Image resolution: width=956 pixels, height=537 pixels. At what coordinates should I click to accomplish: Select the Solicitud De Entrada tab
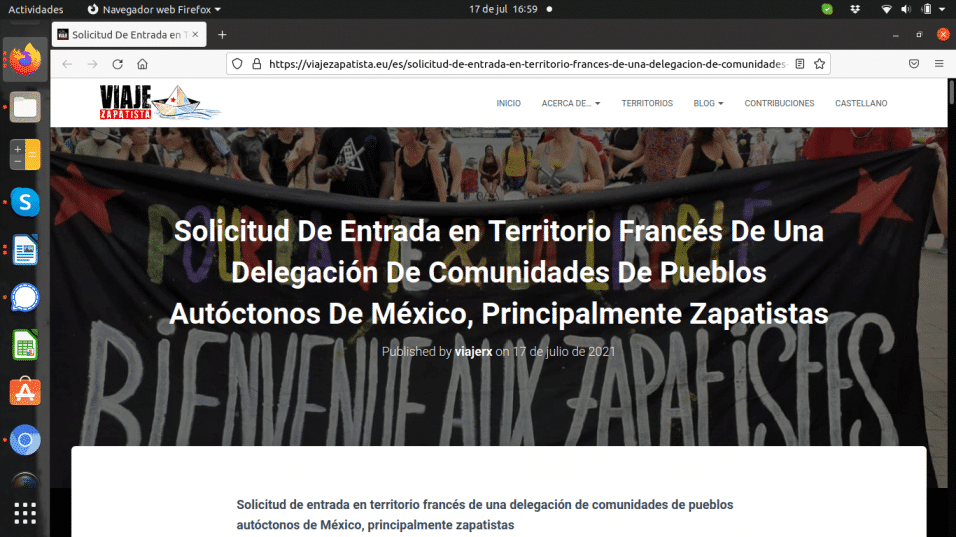129,35
